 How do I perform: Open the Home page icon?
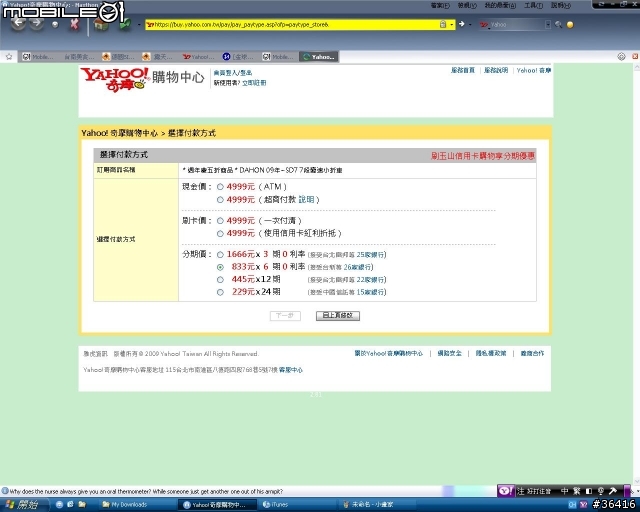pos(101,24)
